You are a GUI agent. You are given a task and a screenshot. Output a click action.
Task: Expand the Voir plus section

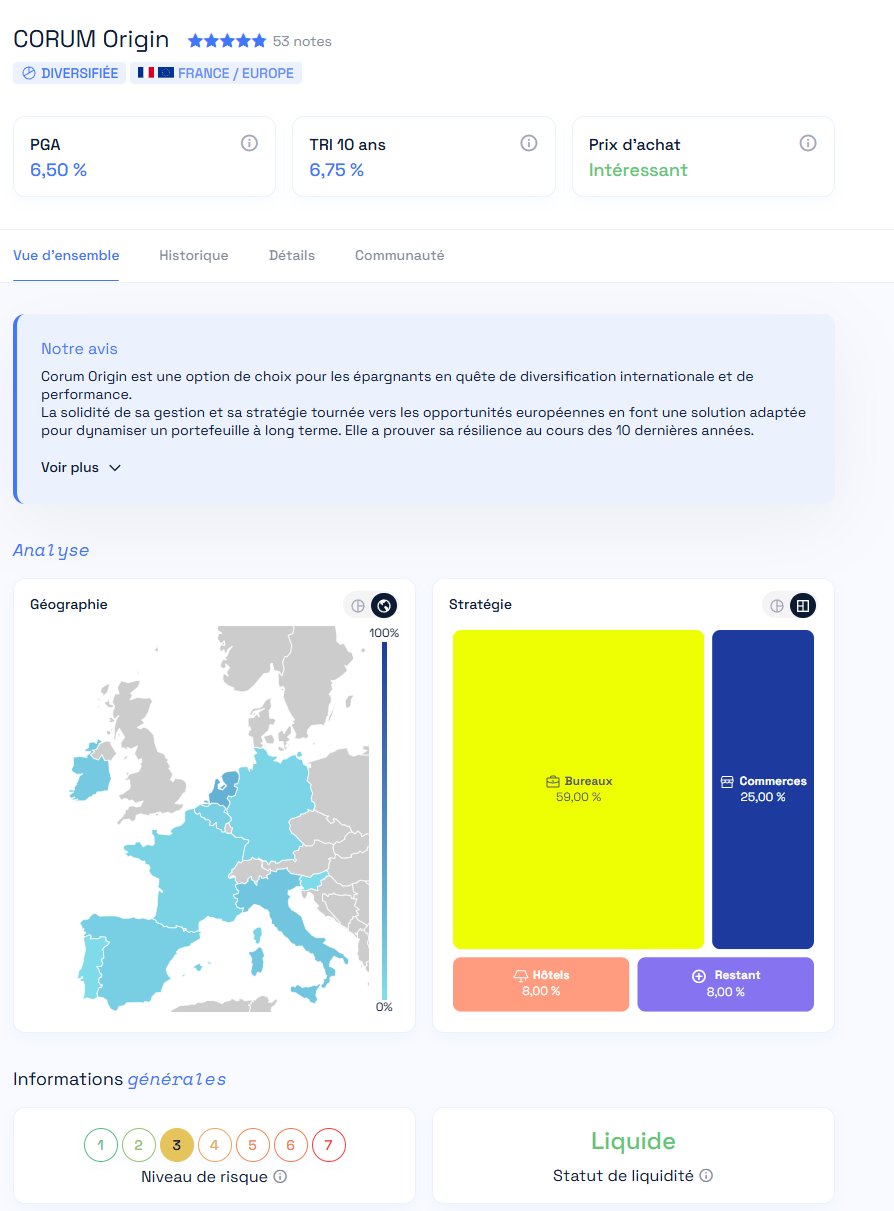(x=81, y=467)
